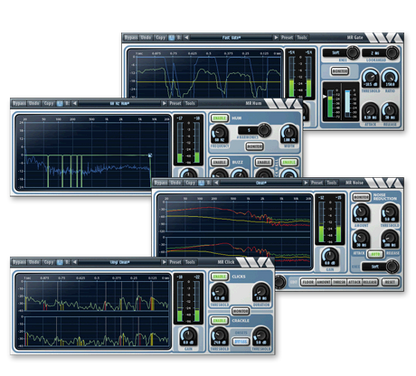Image resolution: width=416 pixels, height=376 pixels.
Task: Click the green Enable button right of Buzz section
Action: [x=289, y=162]
